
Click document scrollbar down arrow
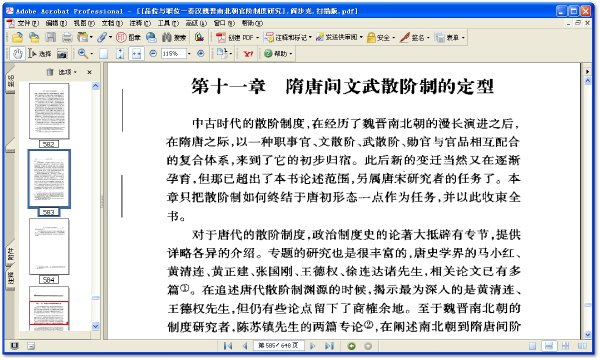click(x=588, y=334)
